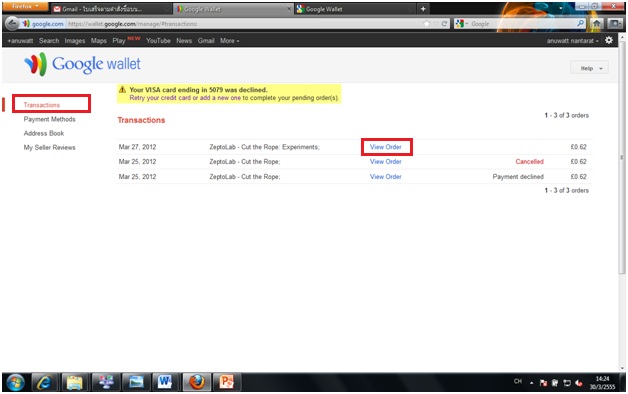Show hidden tray icons arrow
Viewport: 628px width, 394px height.
coord(531,383)
